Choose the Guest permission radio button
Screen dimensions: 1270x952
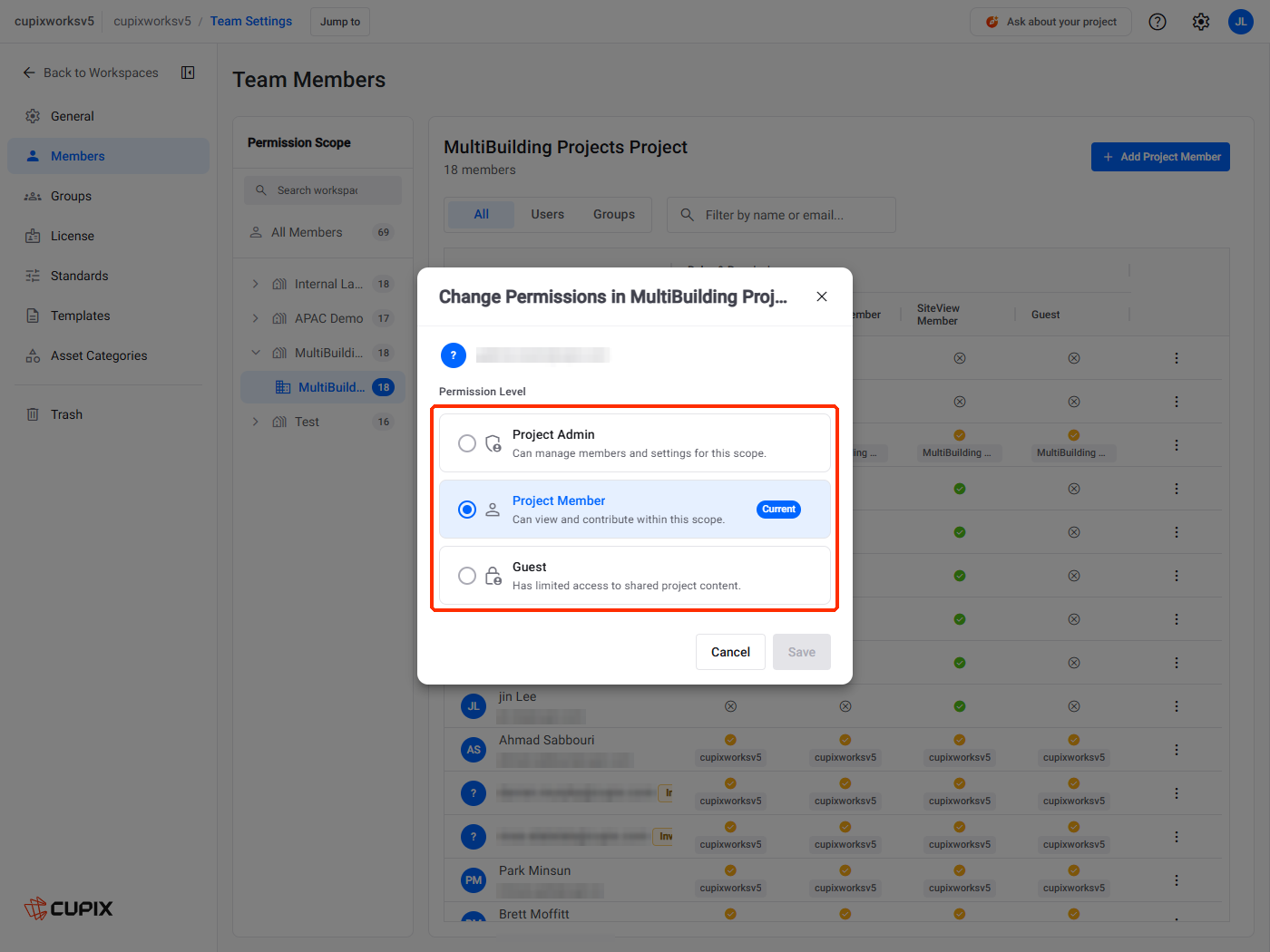coord(466,576)
